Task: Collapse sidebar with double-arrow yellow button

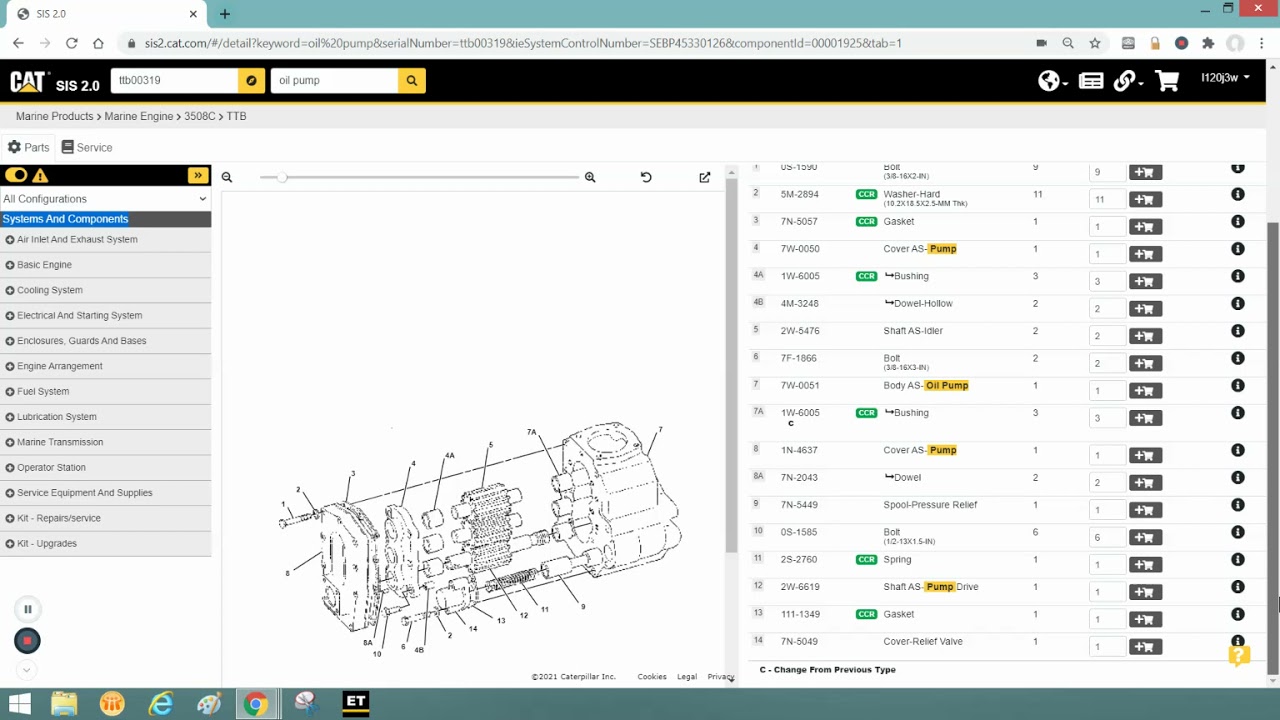Action: [x=198, y=176]
